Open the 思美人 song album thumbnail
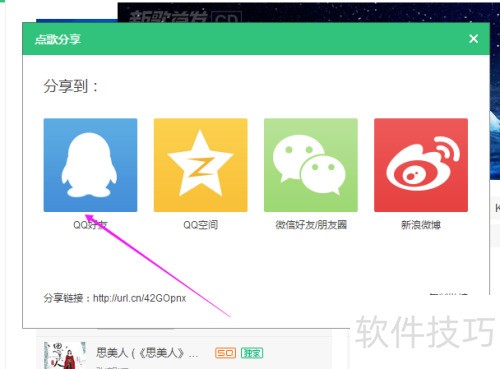 (65, 355)
